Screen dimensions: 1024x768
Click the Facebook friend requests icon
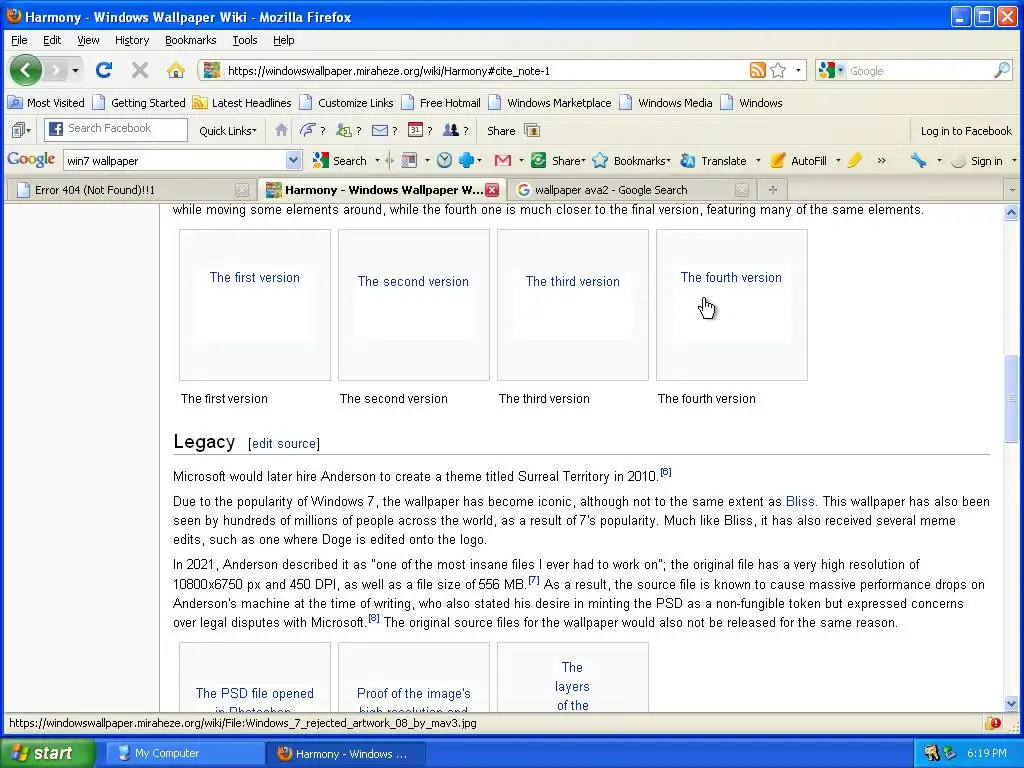tap(344, 130)
